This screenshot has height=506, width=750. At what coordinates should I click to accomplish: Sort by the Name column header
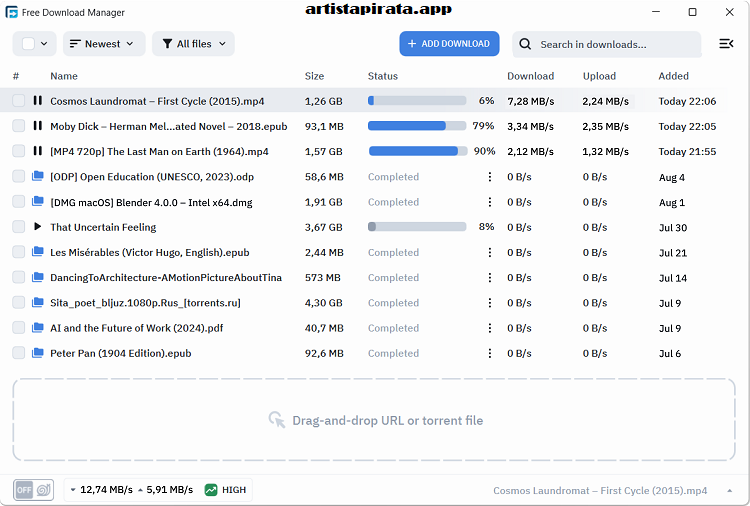(64, 76)
